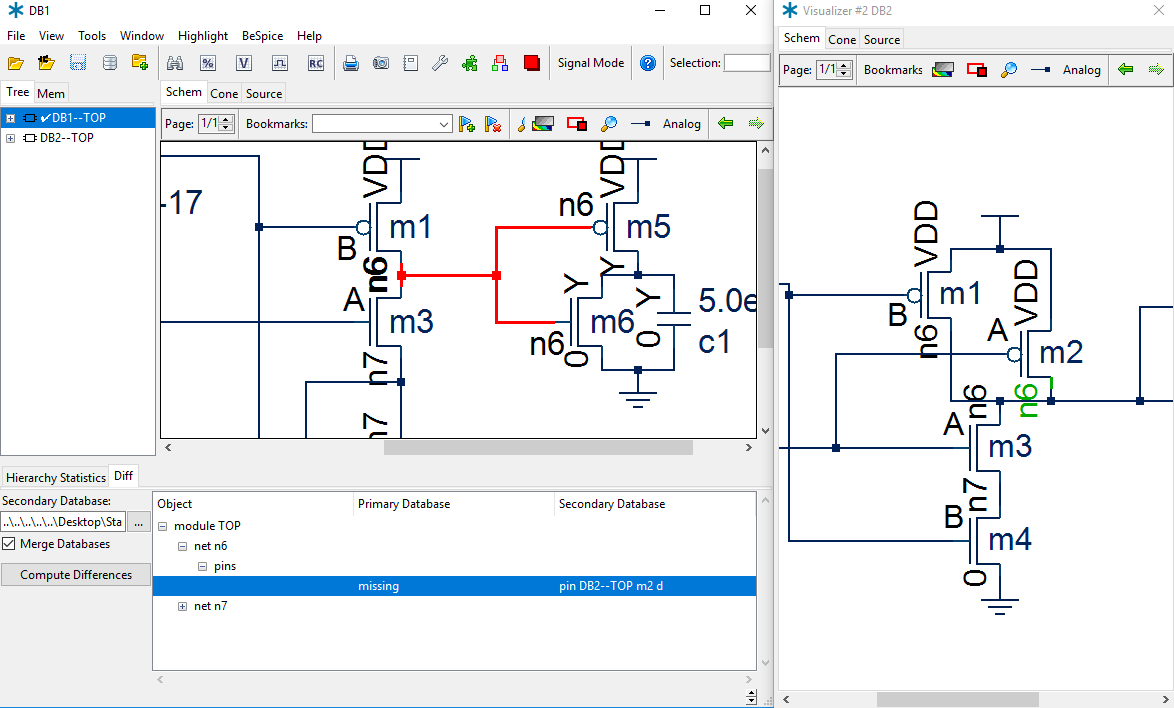This screenshot has height=708, width=1174.
Task: Click the color palette icon in DB1 schematic toolbar
Action: [543, 124]
